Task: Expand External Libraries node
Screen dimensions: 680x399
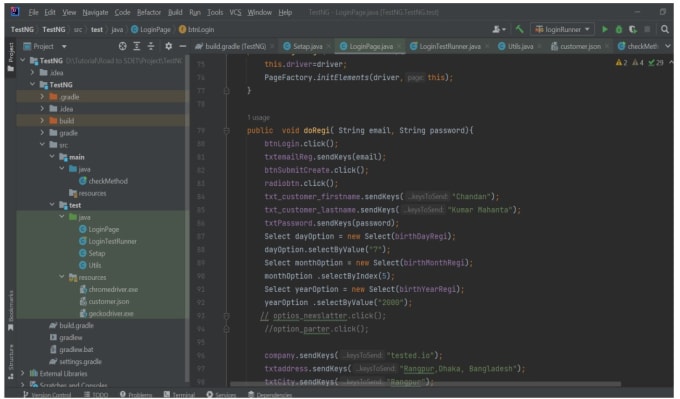Action: pyautogui.click(x=23, y=373)
